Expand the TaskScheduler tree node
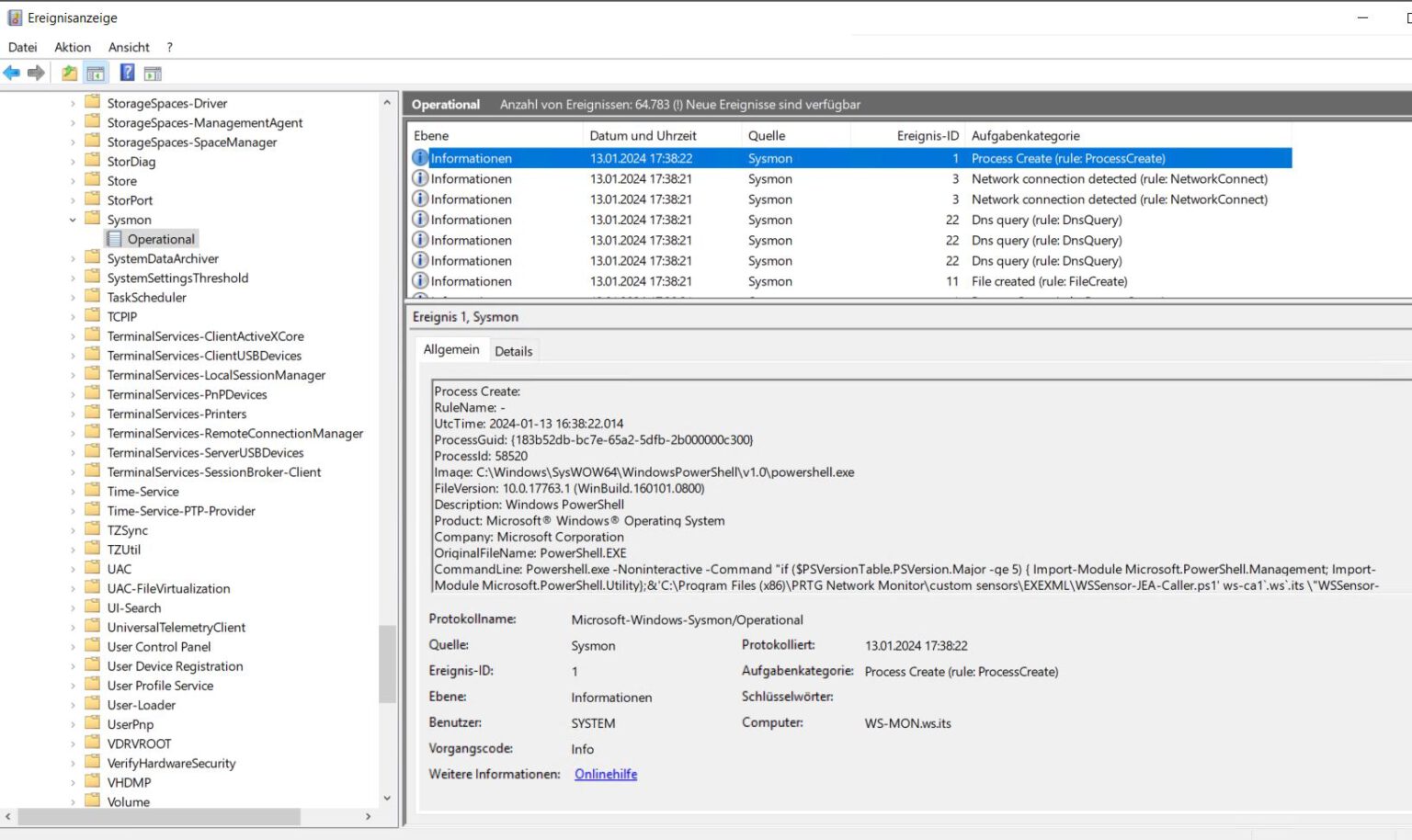This screenshot has width=1412, height=840. (74, 297)
